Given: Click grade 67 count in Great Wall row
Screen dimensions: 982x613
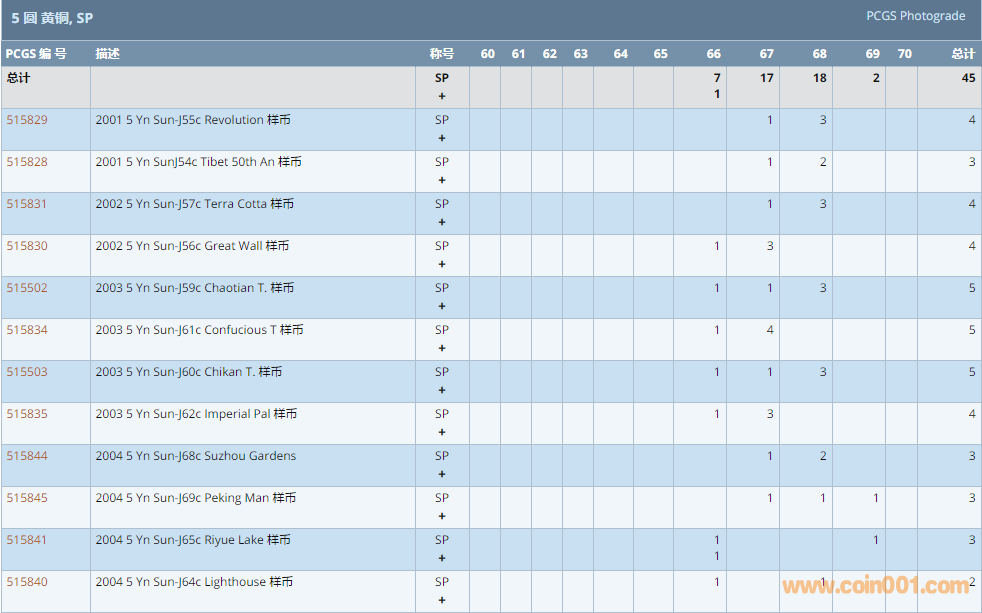Looking at the screenshot, I should (x=769, y=246).
